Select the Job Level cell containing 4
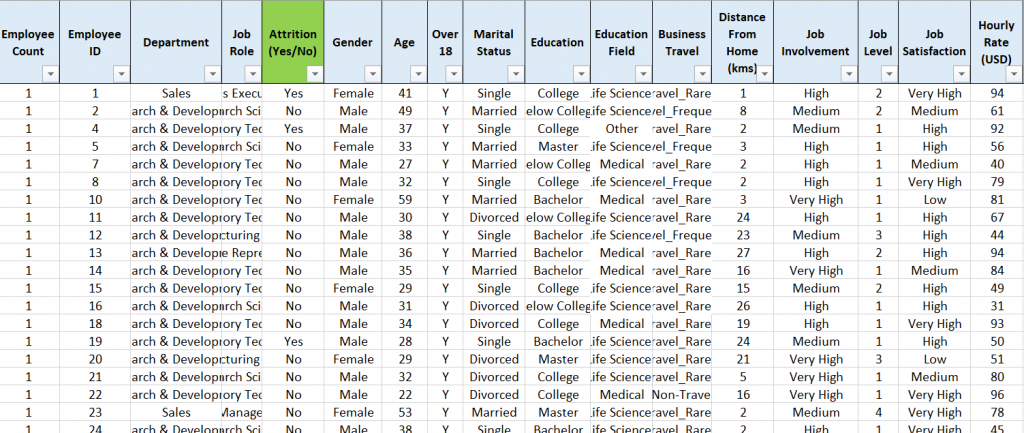1024x433 pixels. (x=878, y=412)
